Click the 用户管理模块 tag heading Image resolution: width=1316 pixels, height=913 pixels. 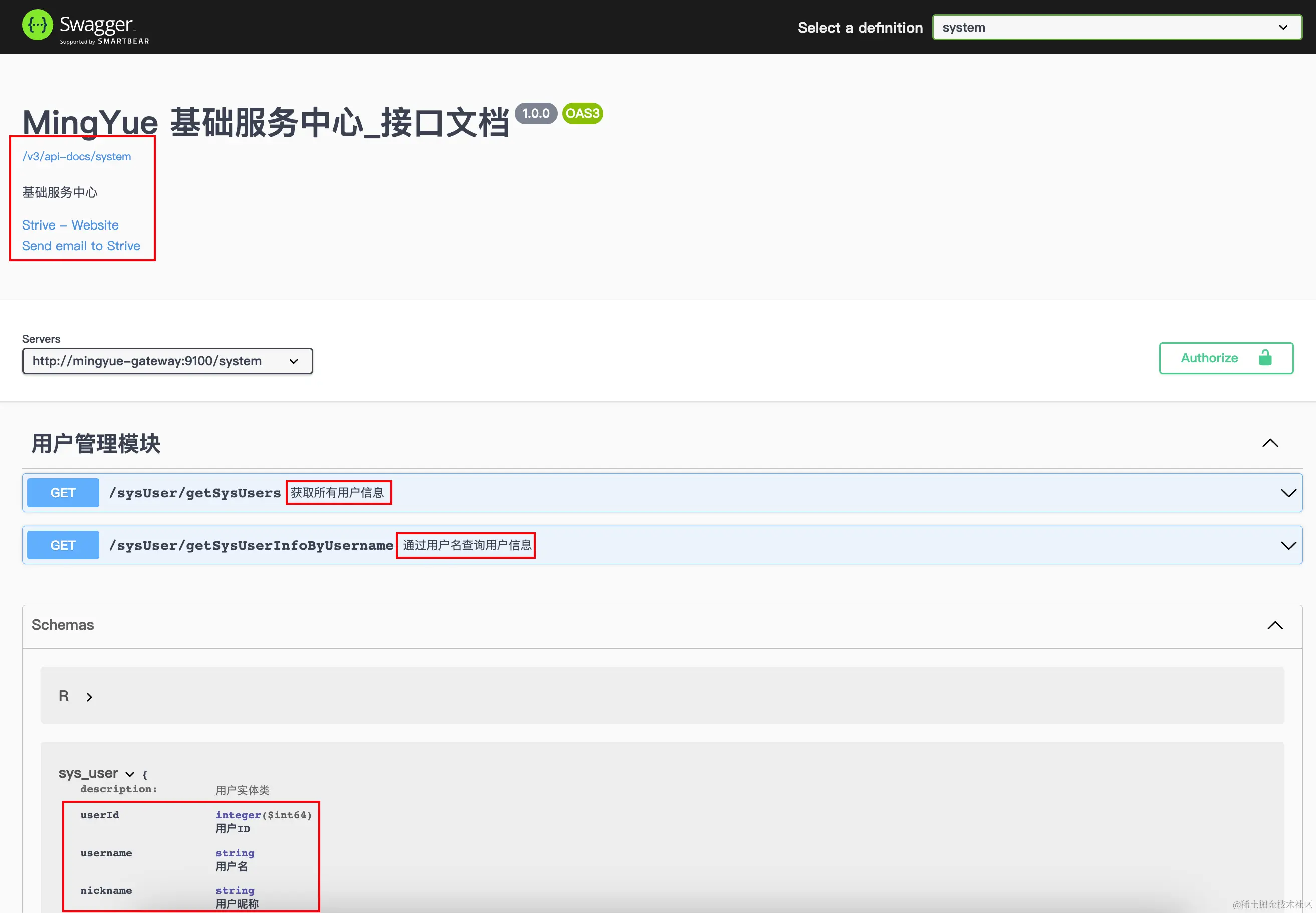pos(96,444)
